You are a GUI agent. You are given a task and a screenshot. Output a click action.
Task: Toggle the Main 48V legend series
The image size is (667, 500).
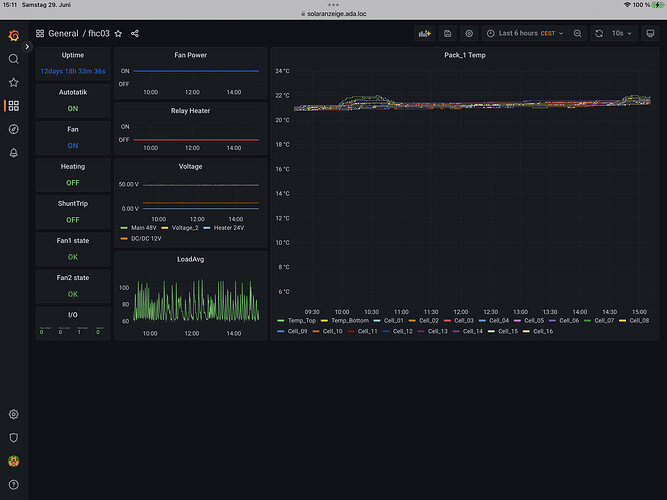[x=143, y=228]
